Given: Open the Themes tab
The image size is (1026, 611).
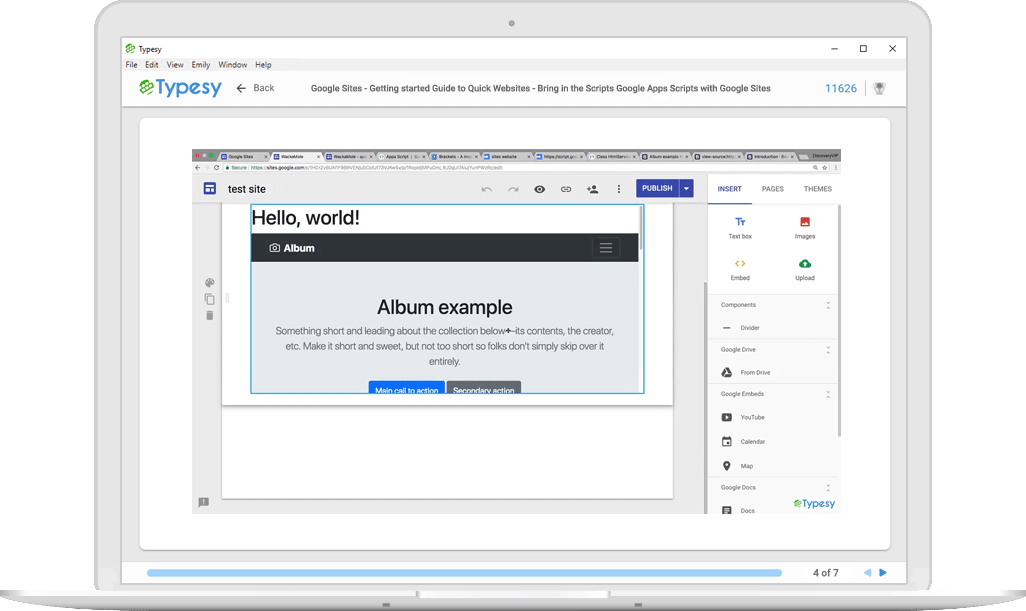Looking at the screenshot, I should pyautogui.click(x=817, y=189).
